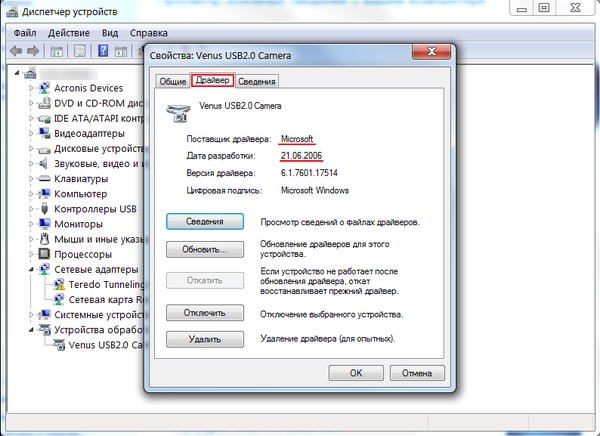The image size is (600, 436).
Task: Click the Обновить... button
Action: coord(205,250)
